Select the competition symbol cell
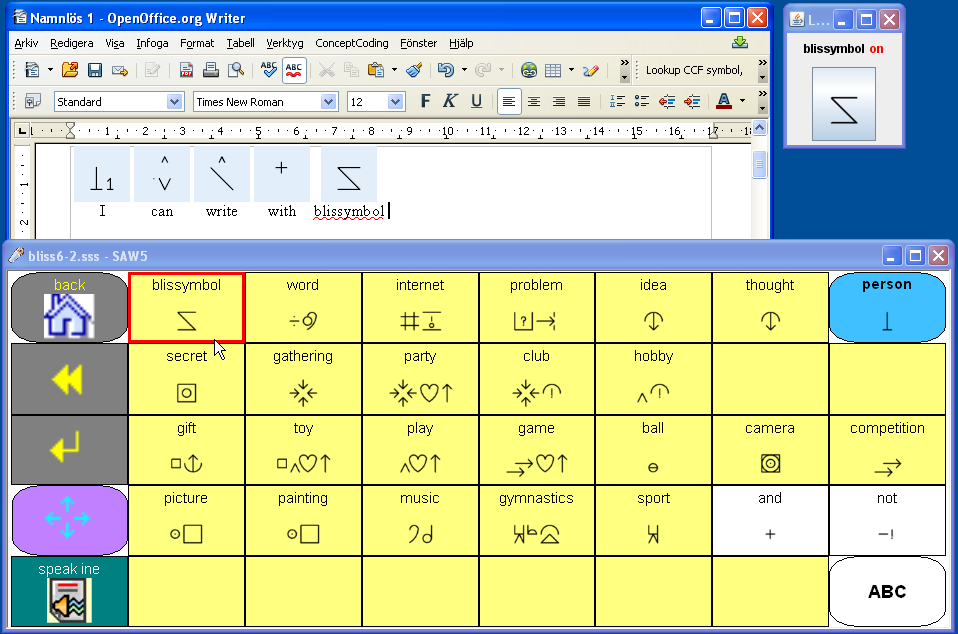This screenshot has height=634, width=958. tap(887, 450)
